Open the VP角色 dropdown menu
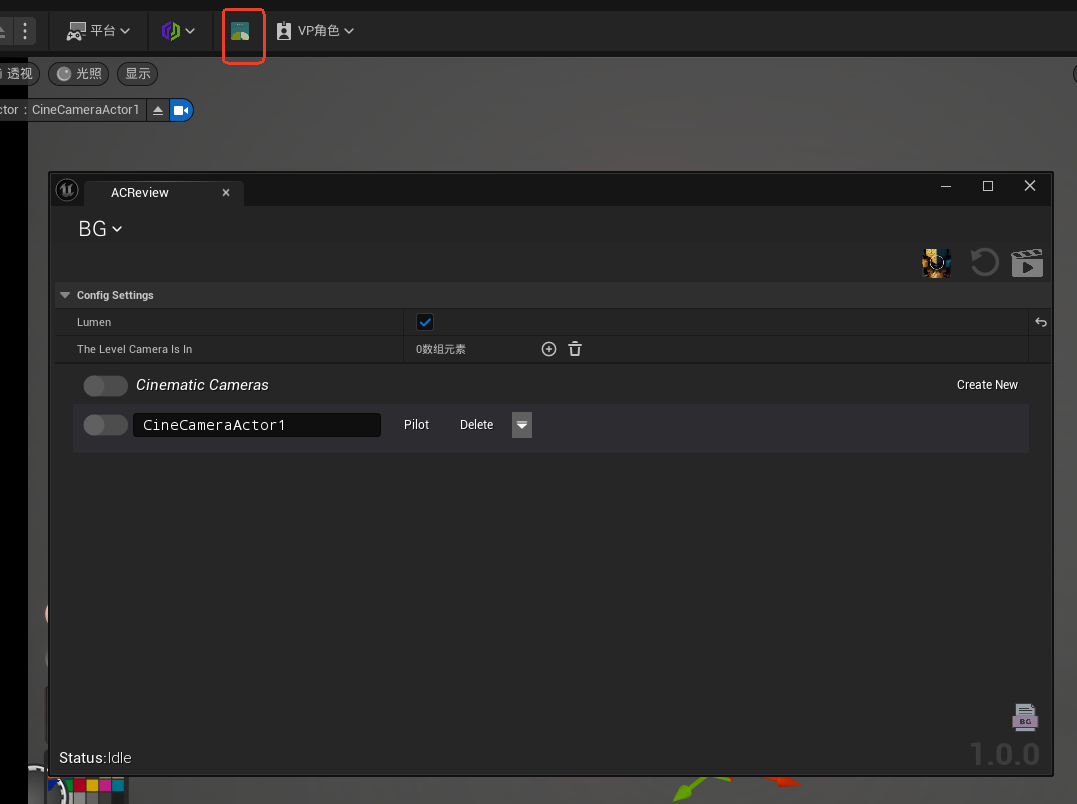The width and height of the screenshot is (1077, 804). [315, 31]
